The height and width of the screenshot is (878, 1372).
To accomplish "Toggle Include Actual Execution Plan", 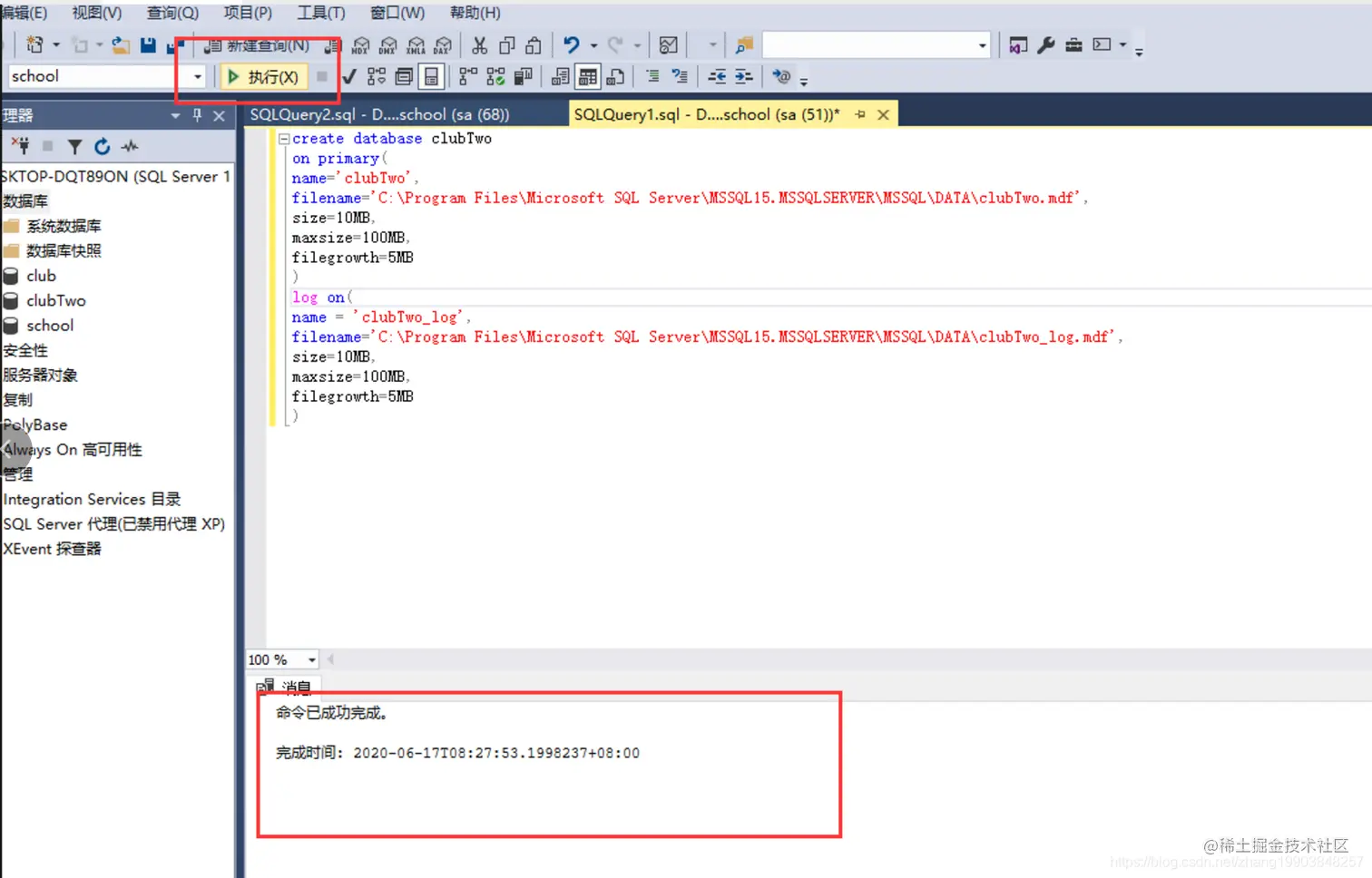I will click(x=468, y=77).
